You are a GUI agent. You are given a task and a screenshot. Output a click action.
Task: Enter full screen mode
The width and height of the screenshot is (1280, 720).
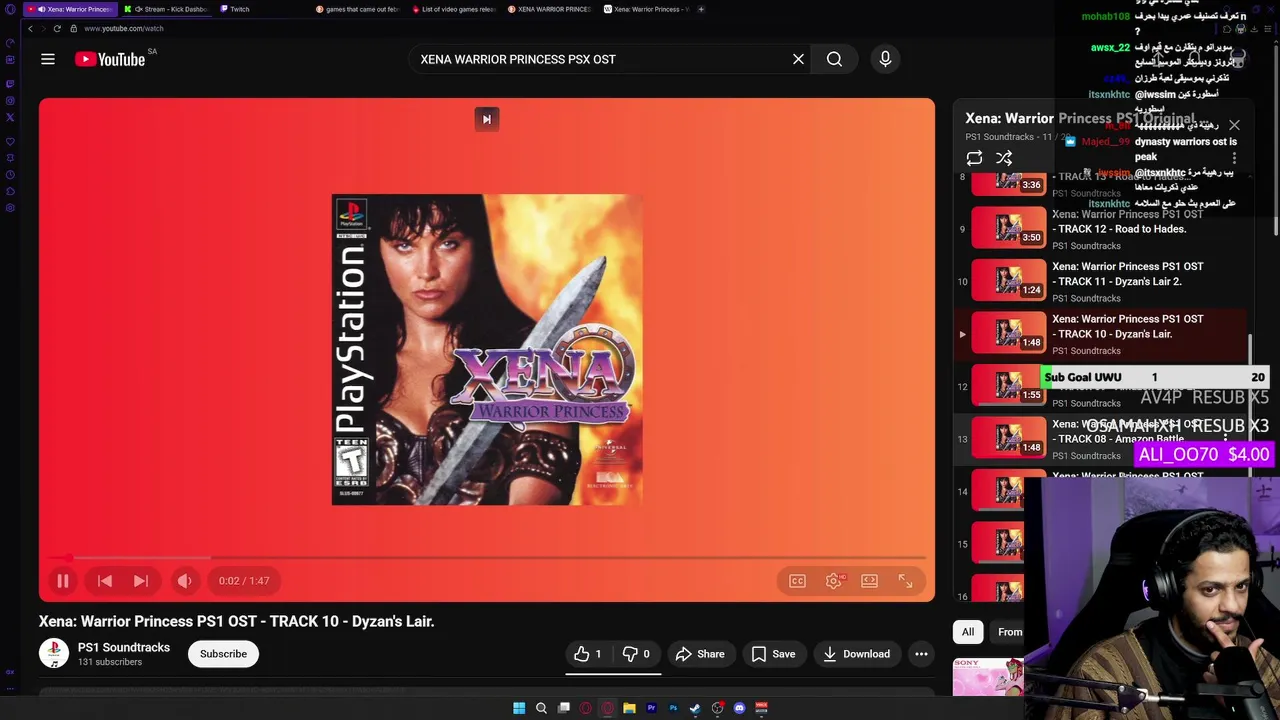tap(905, 581)
